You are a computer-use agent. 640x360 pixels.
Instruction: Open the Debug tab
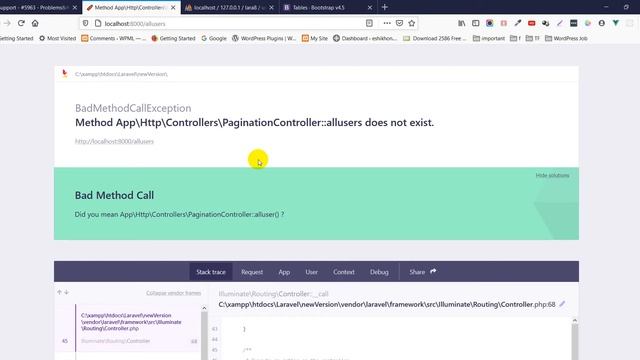point(379,272)
